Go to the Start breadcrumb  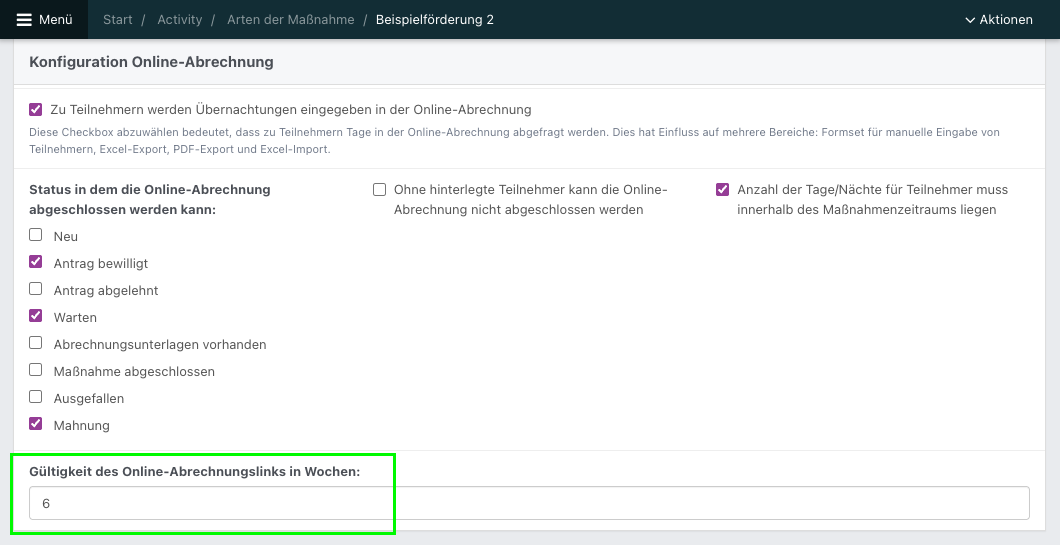click(118, 20)
